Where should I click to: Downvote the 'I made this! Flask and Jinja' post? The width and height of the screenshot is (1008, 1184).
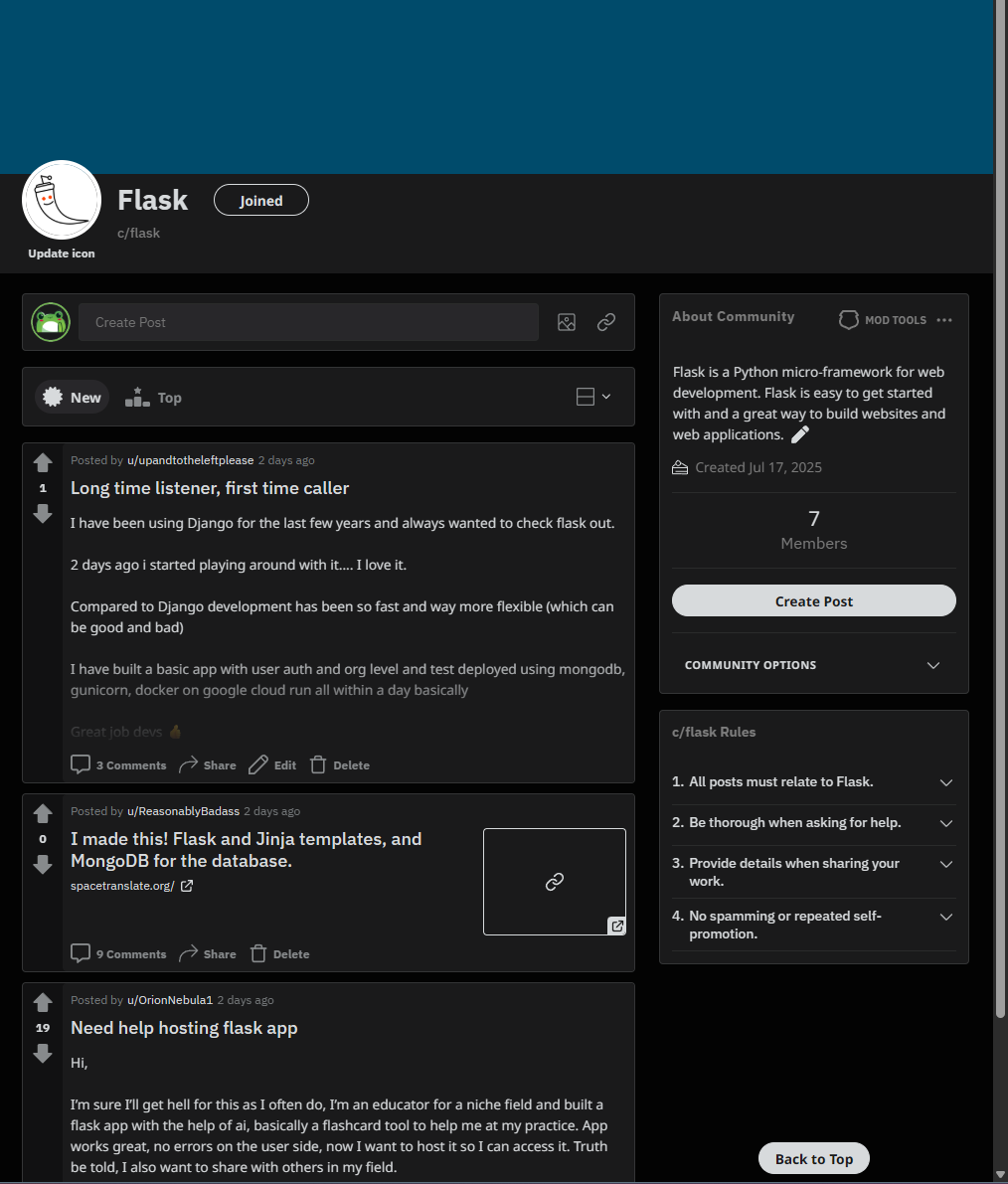pos(43,865)
